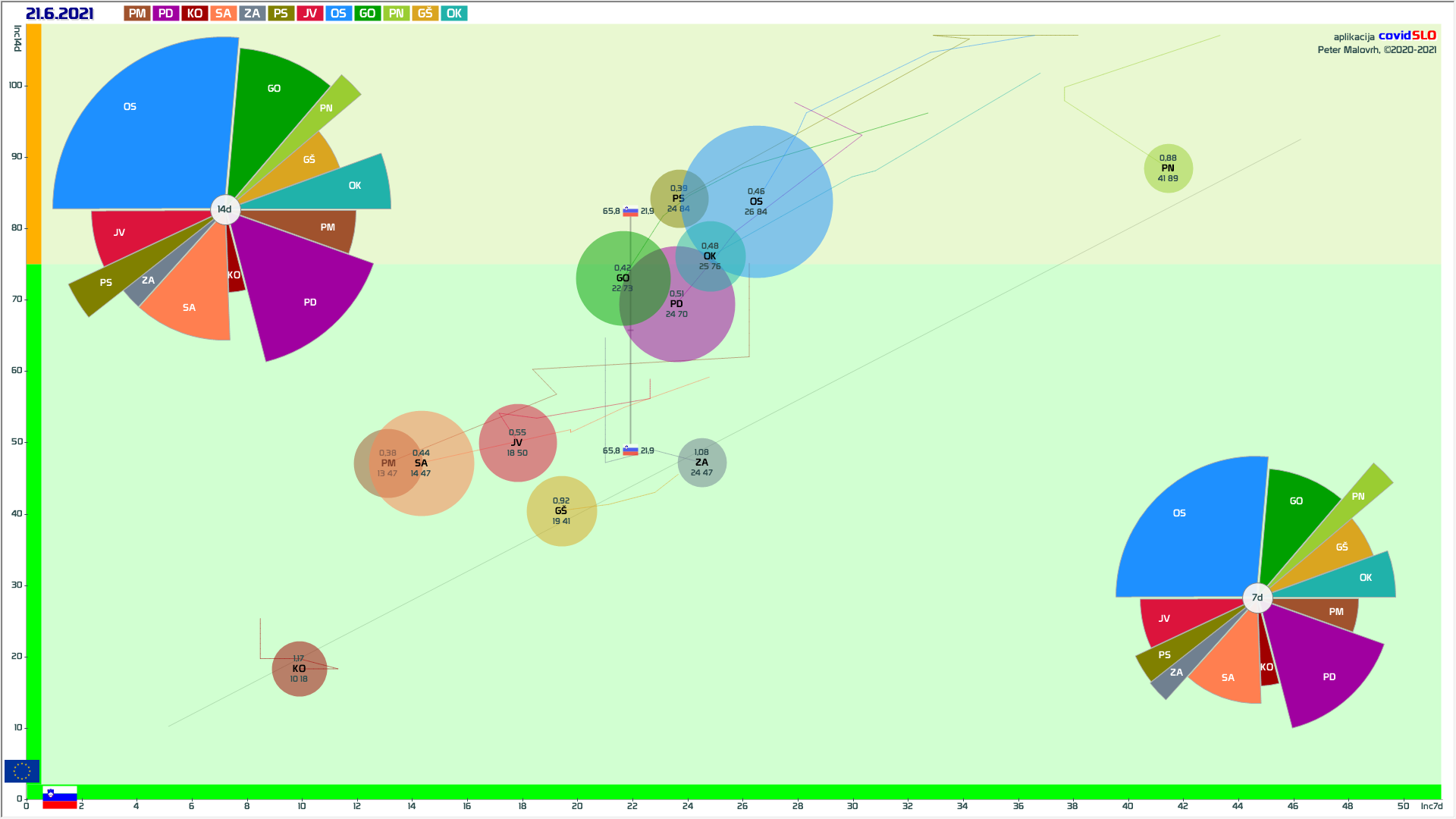This screenshot has width=1456, height=819.
Task: Click the date 21.6.2021 label
Action: [60, 14]
